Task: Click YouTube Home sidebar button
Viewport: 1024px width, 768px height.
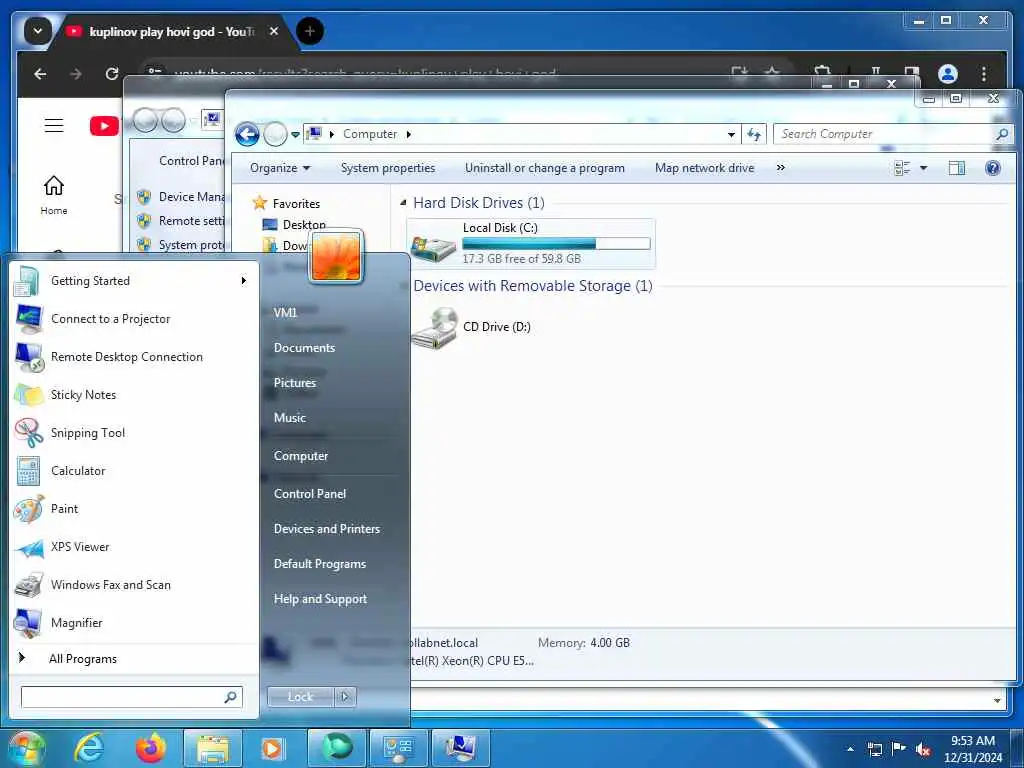Action: 54,195
